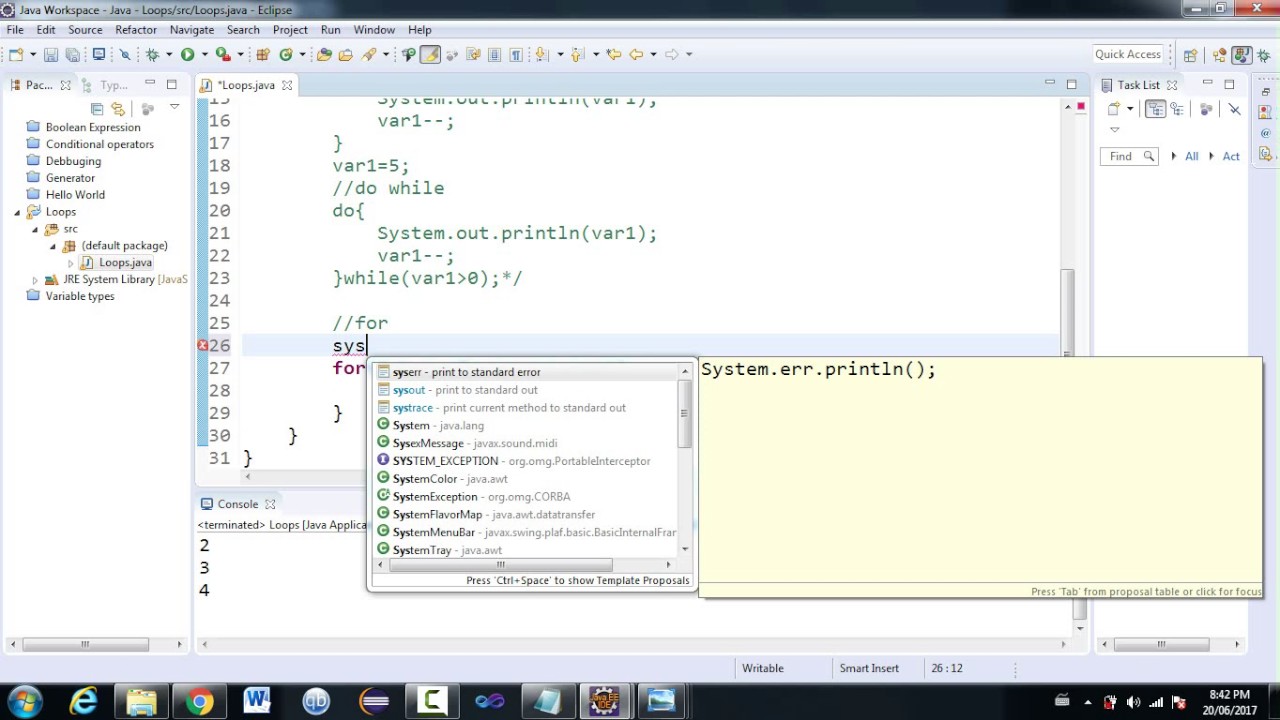Click the Windows Start button

pos(25,701)
